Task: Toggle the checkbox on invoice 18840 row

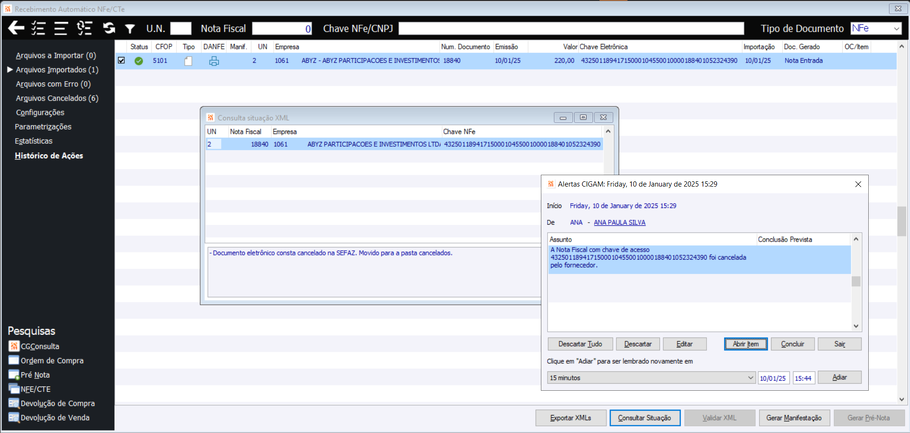Action: pyautogui.click(x=121, y=60)
